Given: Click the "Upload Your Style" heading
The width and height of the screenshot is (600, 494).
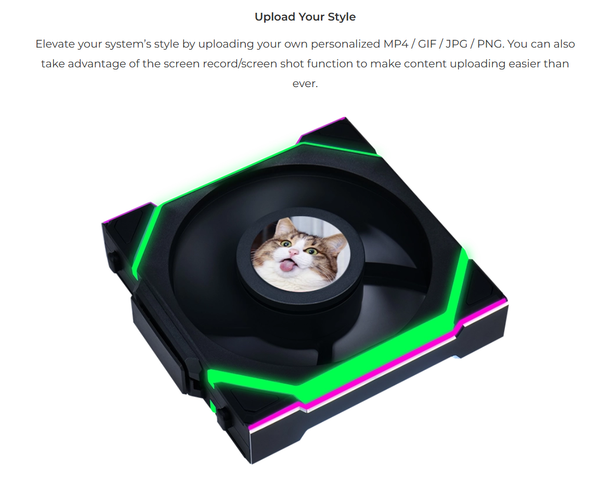Looking at the screenshot, I should 305,17.
